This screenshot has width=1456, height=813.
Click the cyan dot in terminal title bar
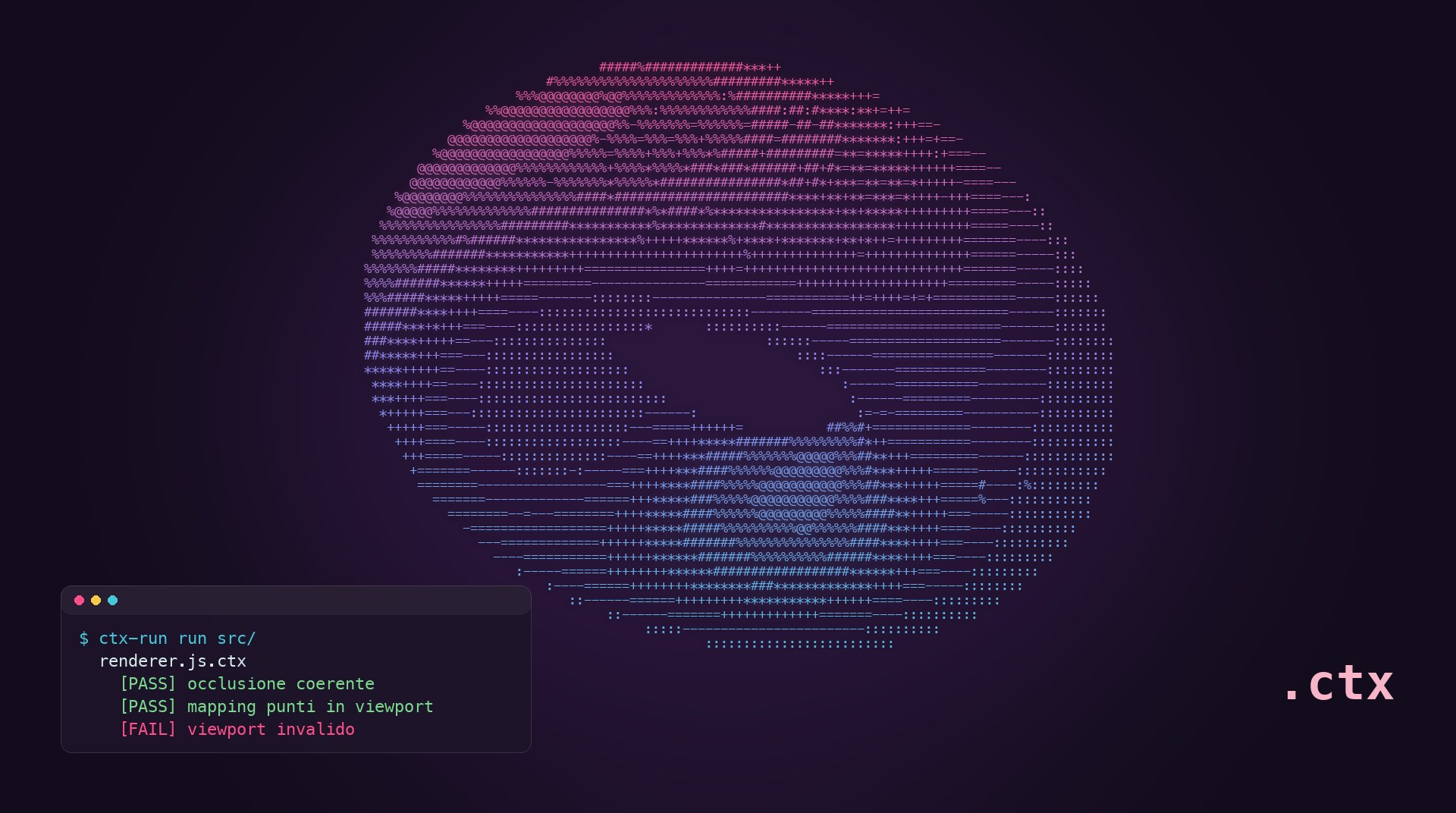112,601
